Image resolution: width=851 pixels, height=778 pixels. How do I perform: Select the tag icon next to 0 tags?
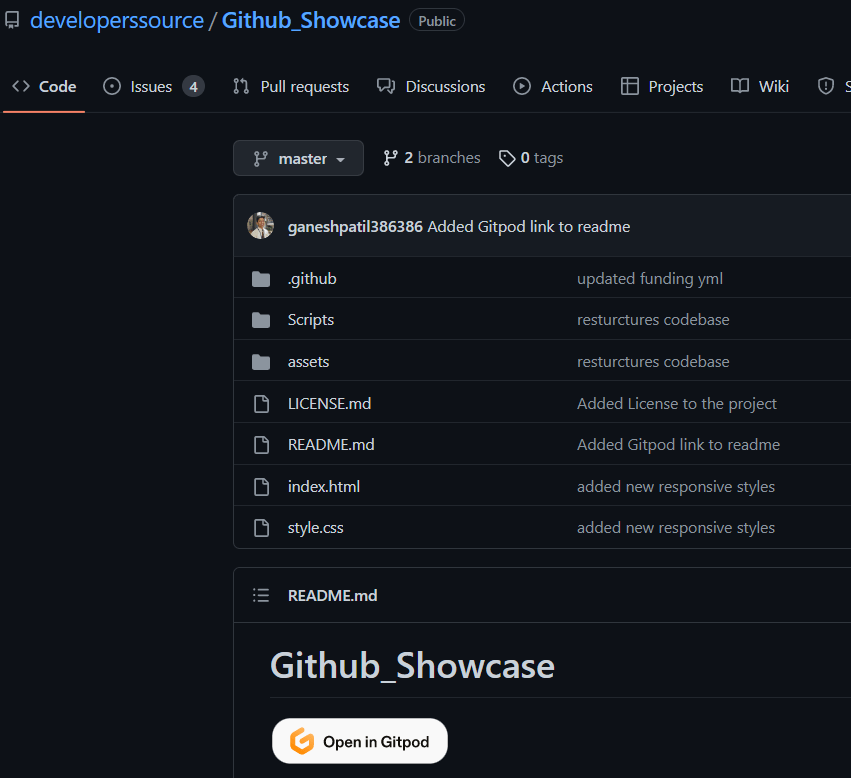tap(507, 157)
